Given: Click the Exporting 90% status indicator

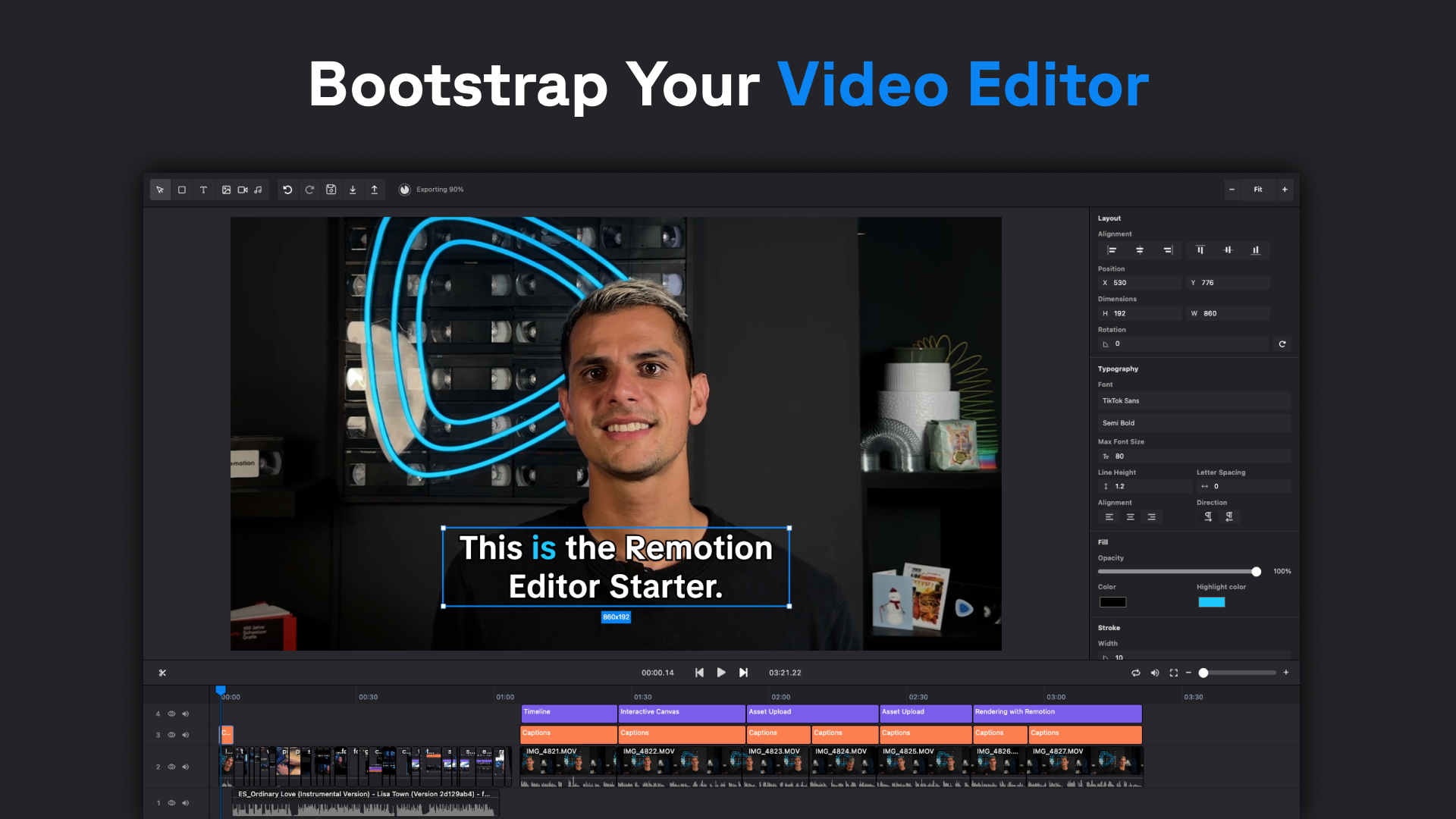Looking at the screenshot, I should 431,189.
